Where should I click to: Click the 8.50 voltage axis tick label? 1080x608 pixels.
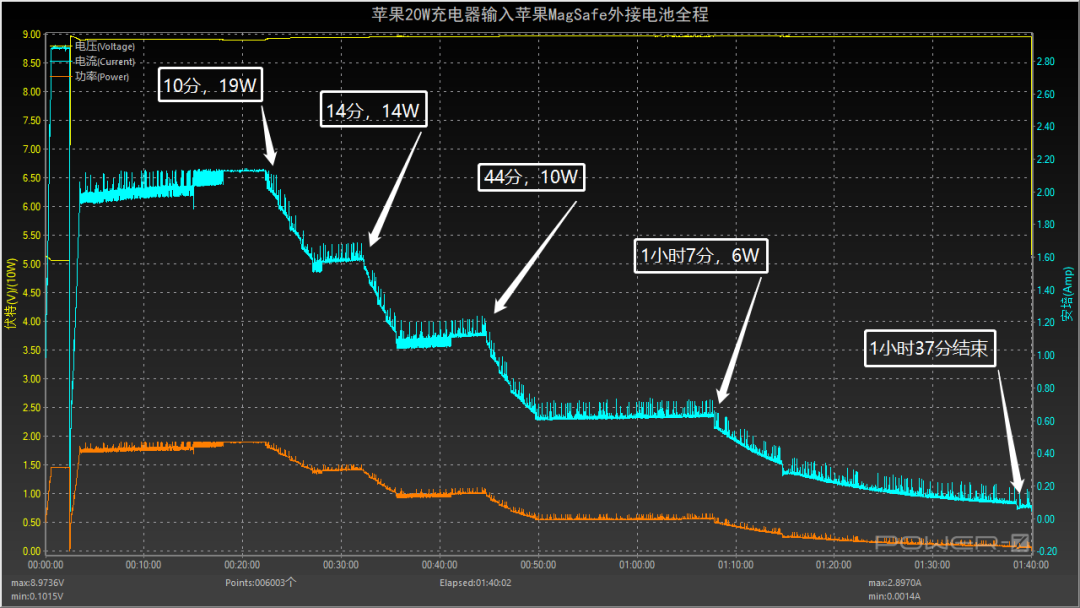click(x=32, y=63)
